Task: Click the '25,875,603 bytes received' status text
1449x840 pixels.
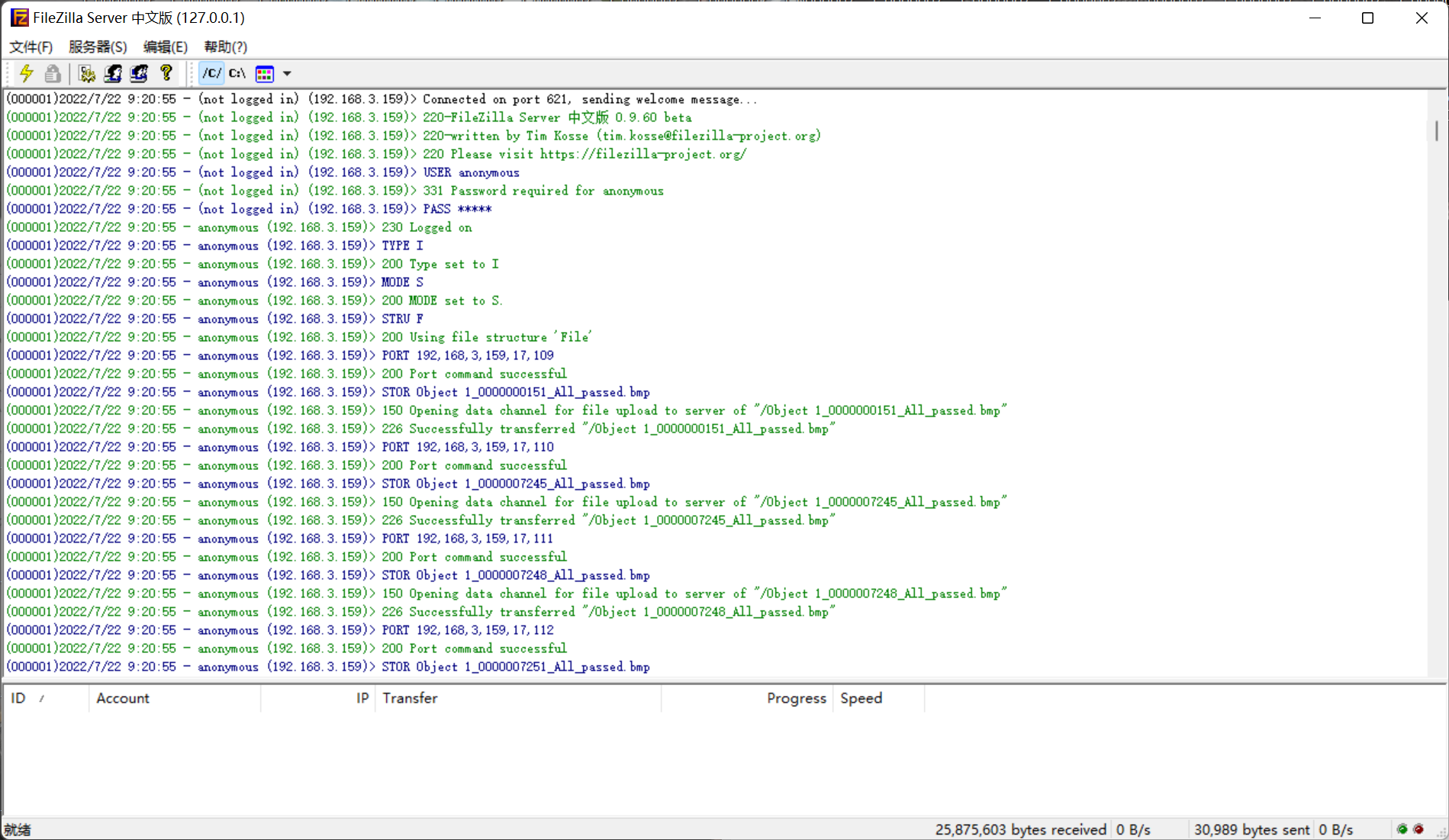Action: (1021, 829)
